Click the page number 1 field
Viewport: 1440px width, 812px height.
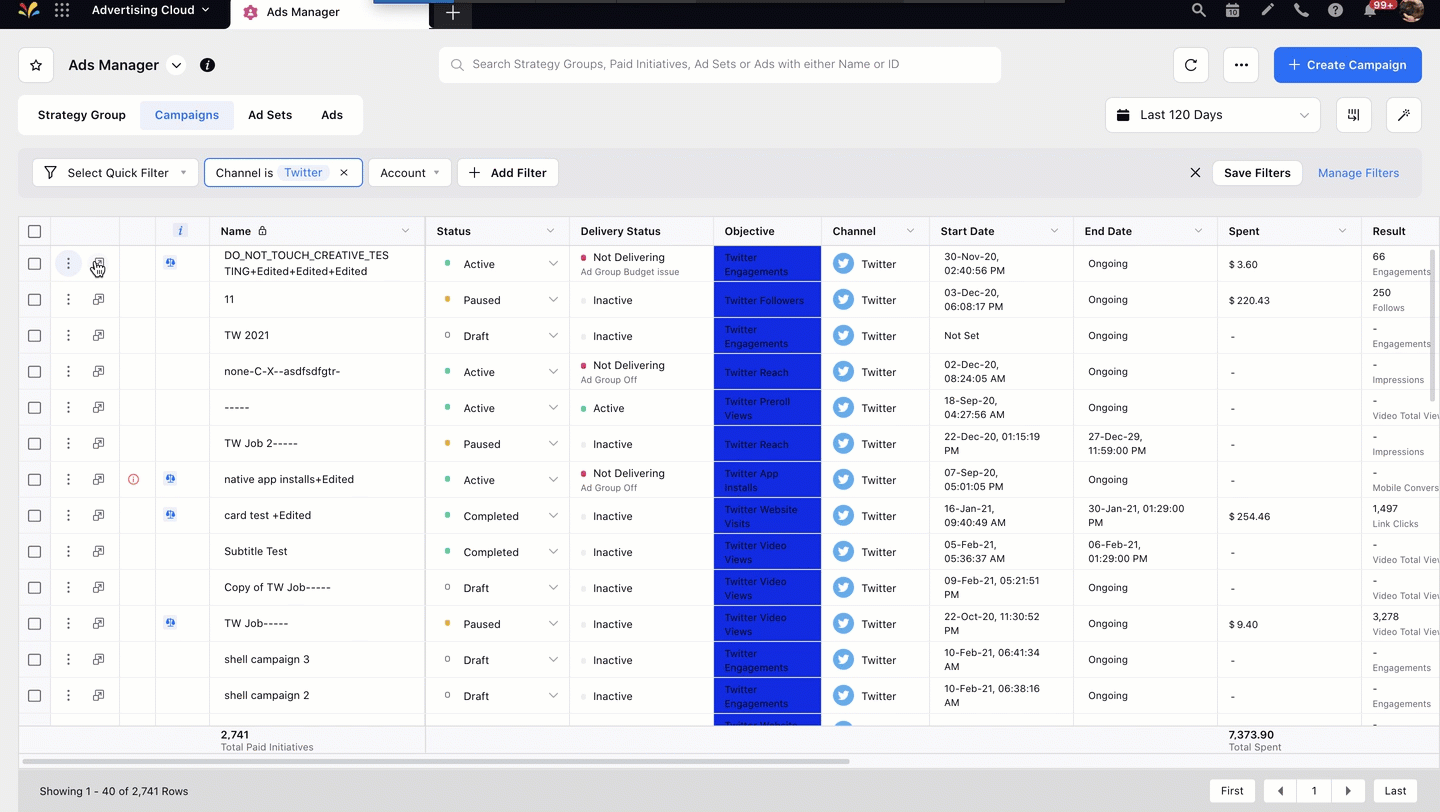(x=1314, y=791)
